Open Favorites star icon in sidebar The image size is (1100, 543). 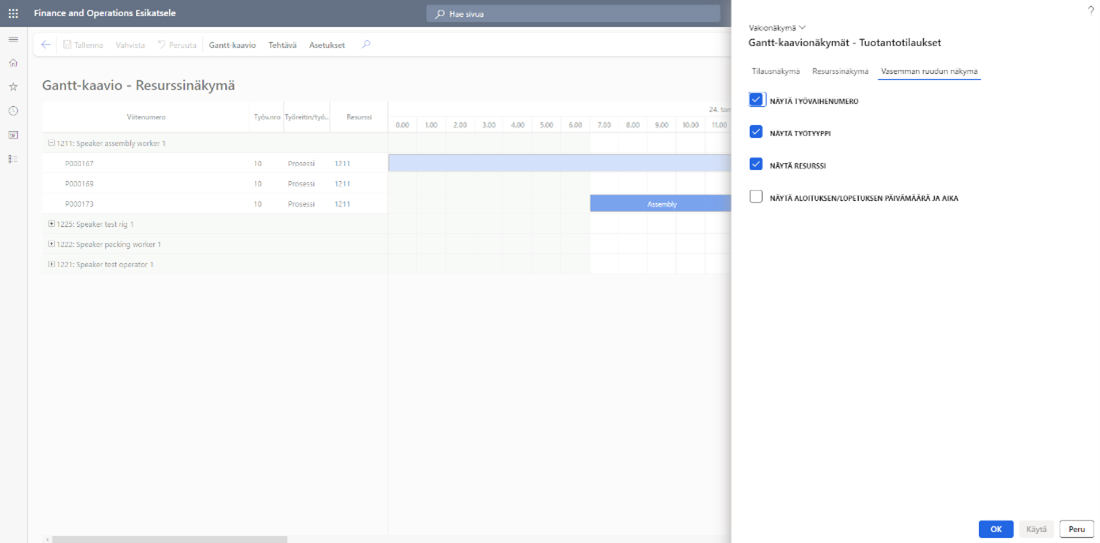pos(13,87)
